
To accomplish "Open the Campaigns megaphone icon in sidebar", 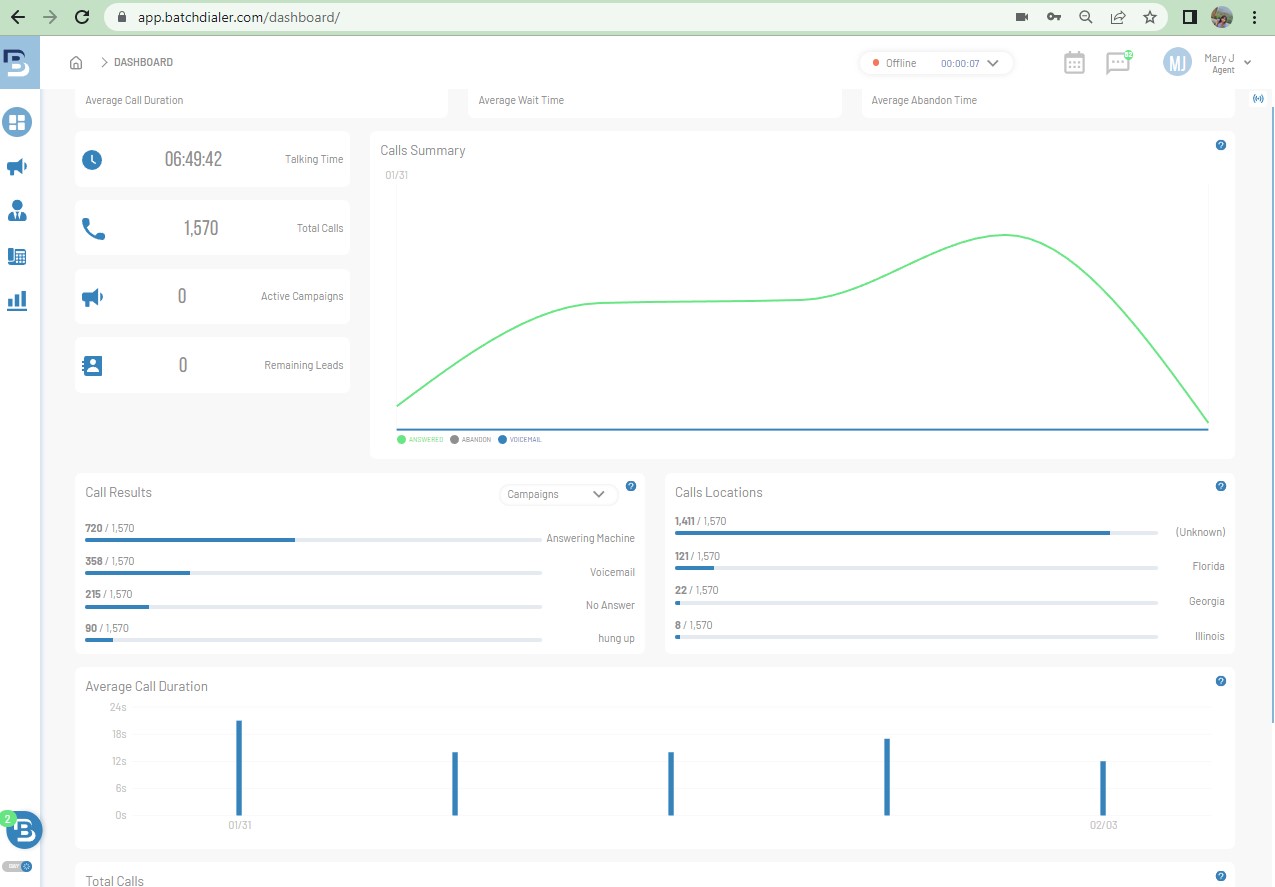I will (x=17, y=167).
